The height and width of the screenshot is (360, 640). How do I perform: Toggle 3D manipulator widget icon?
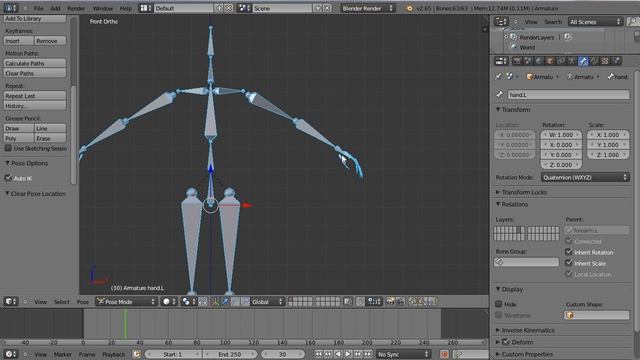click(x=215, y=302)
